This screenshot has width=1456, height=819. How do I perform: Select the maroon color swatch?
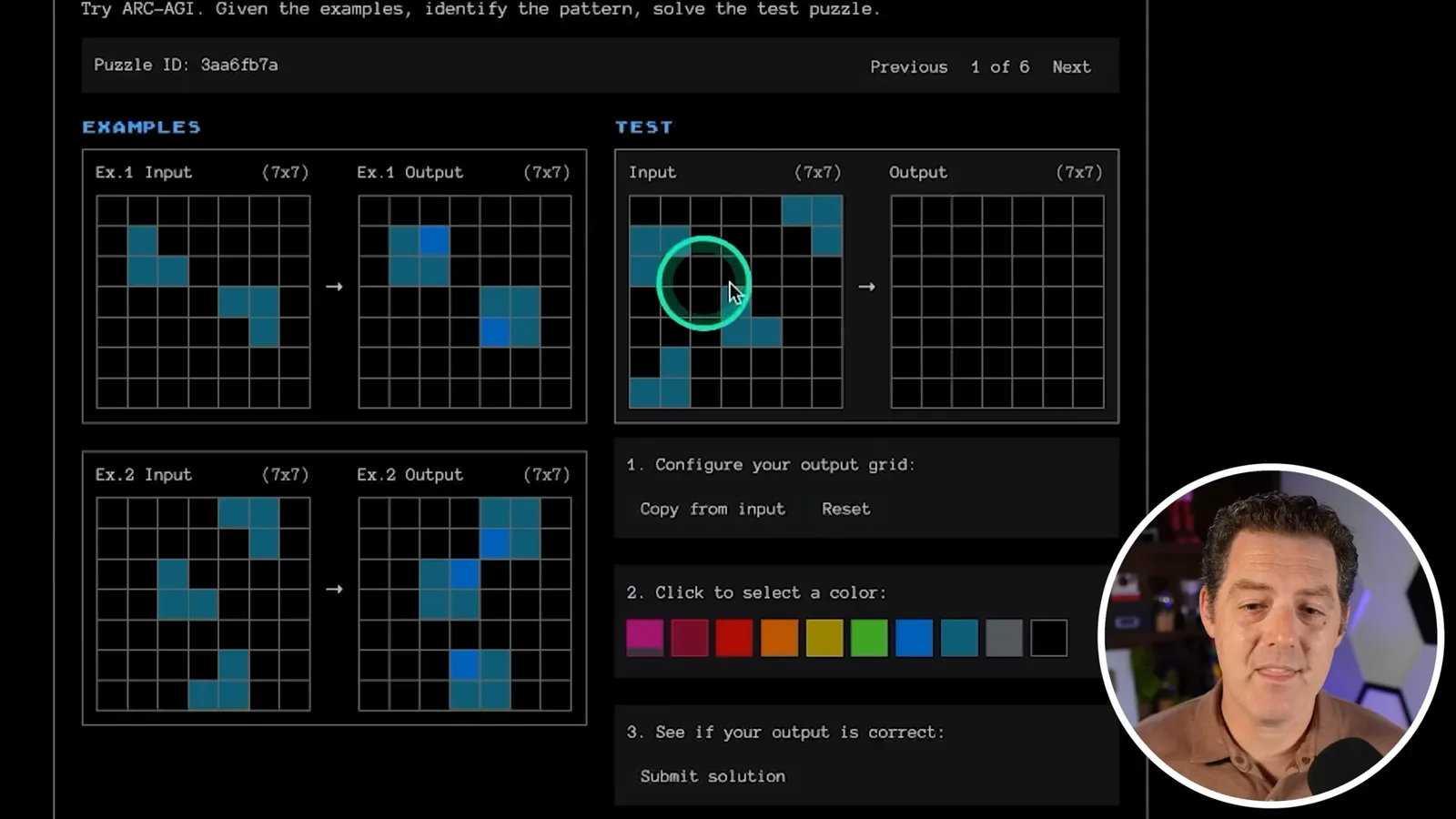coord(689,637)
